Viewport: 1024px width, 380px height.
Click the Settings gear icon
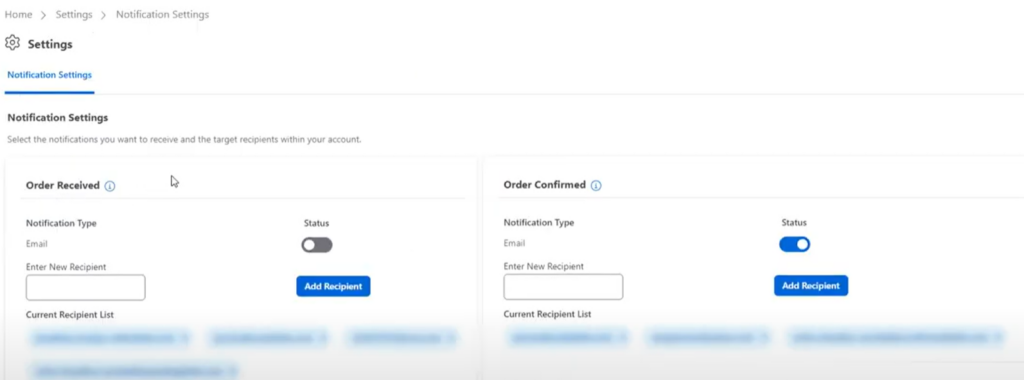click(12, 43)
